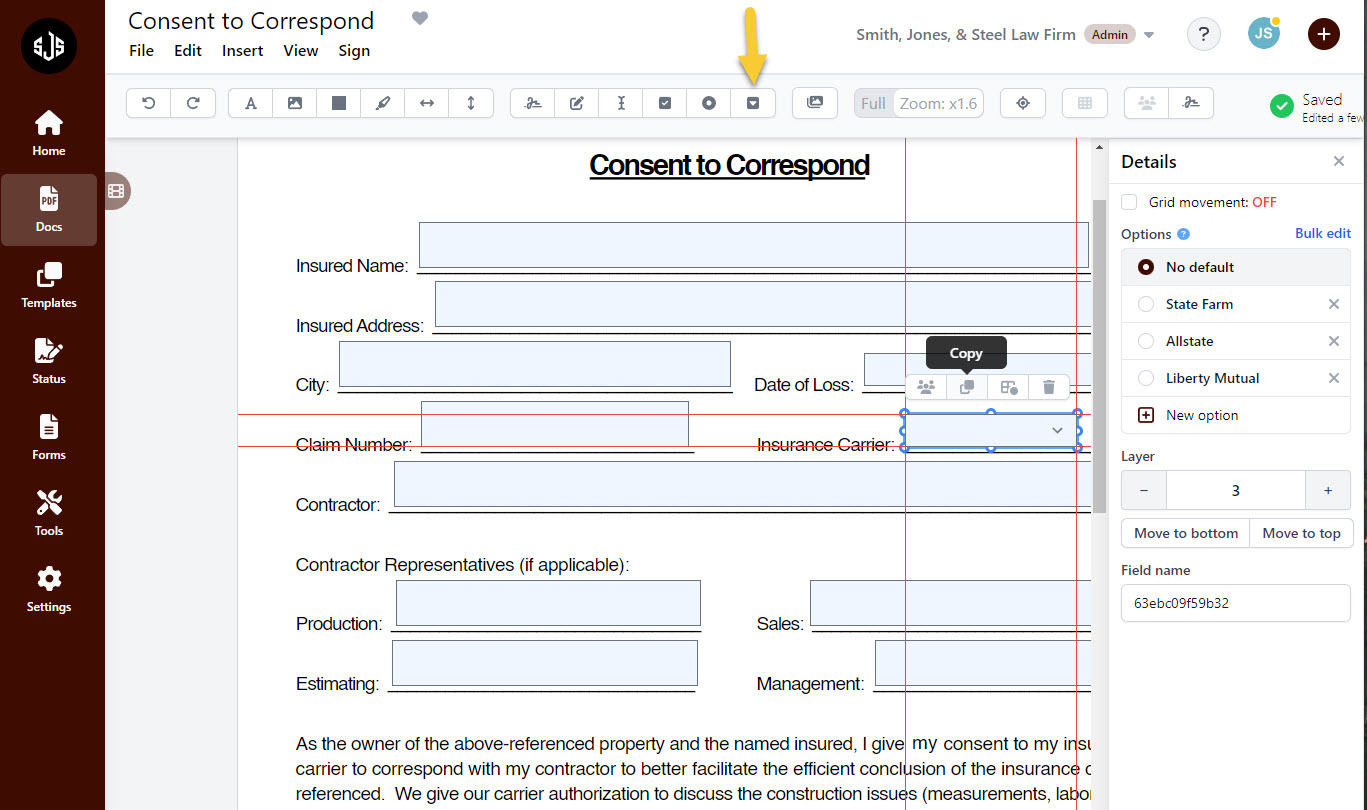Add a signature field from toolbar
The width and height of the screenshot is (1367, 810).
[533, 103]
